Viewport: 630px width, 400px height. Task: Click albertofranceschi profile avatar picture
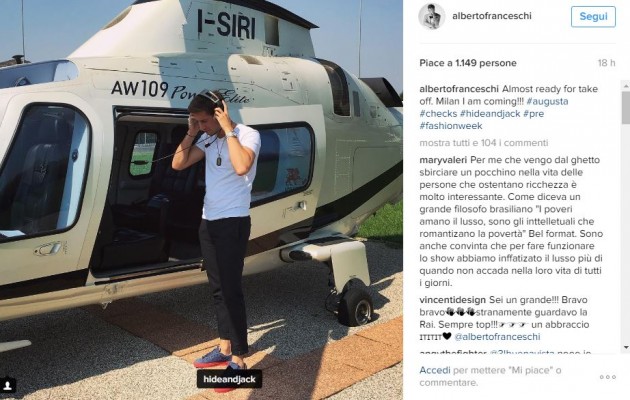[432, 16]
